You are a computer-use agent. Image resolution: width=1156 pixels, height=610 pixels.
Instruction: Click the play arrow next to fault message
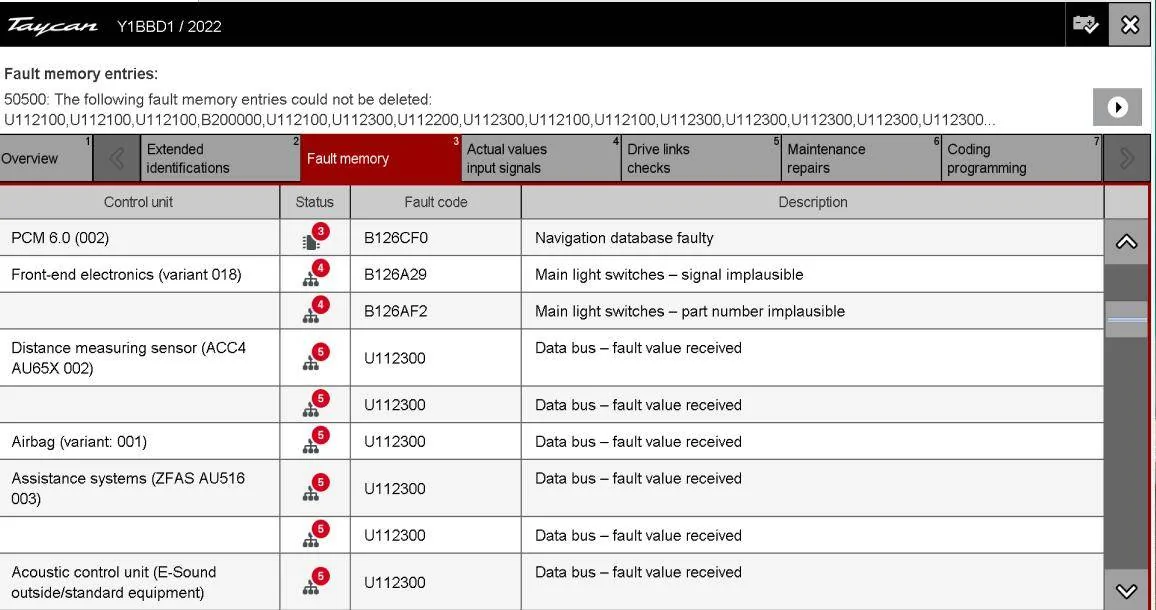[1117, 108]
